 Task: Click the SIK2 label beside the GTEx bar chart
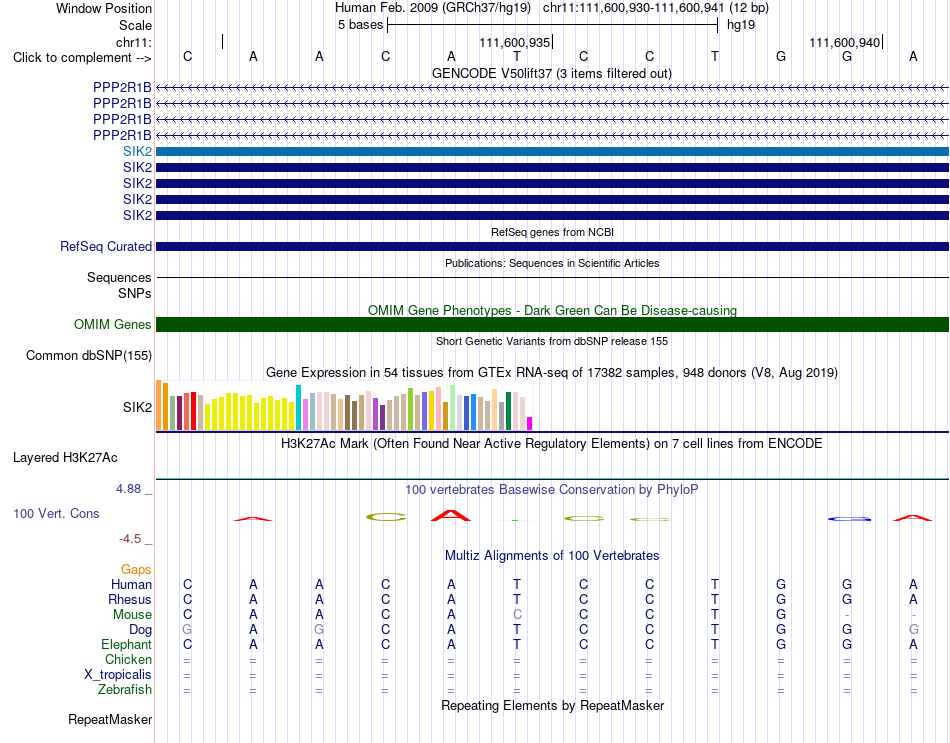(138, 407)
